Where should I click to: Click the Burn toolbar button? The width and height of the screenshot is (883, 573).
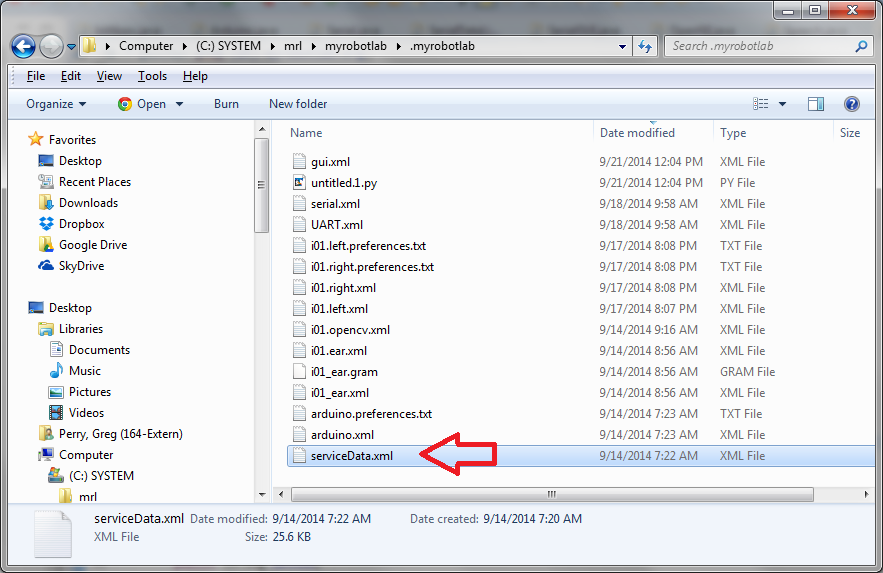pos(226,104)
